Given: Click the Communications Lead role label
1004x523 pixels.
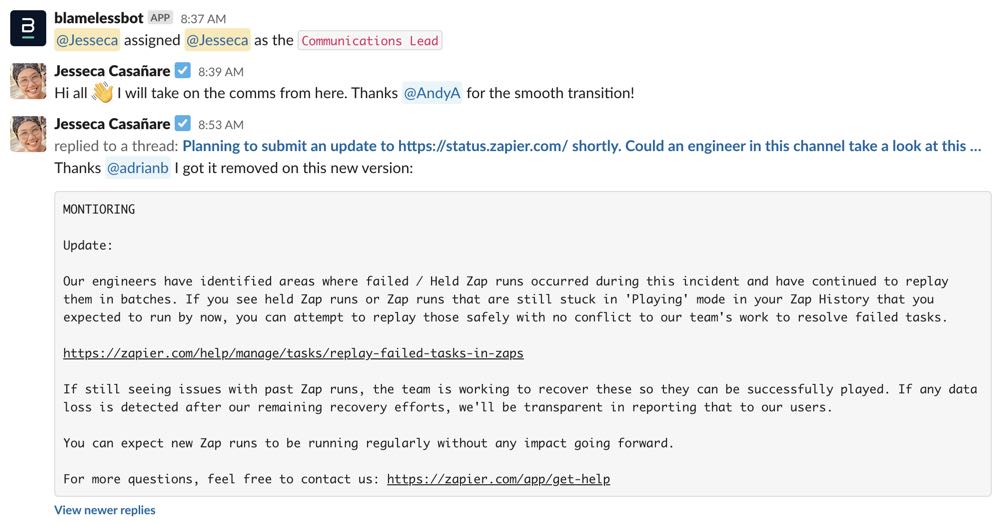Looking at the screenshot, I should click(370, 41).
